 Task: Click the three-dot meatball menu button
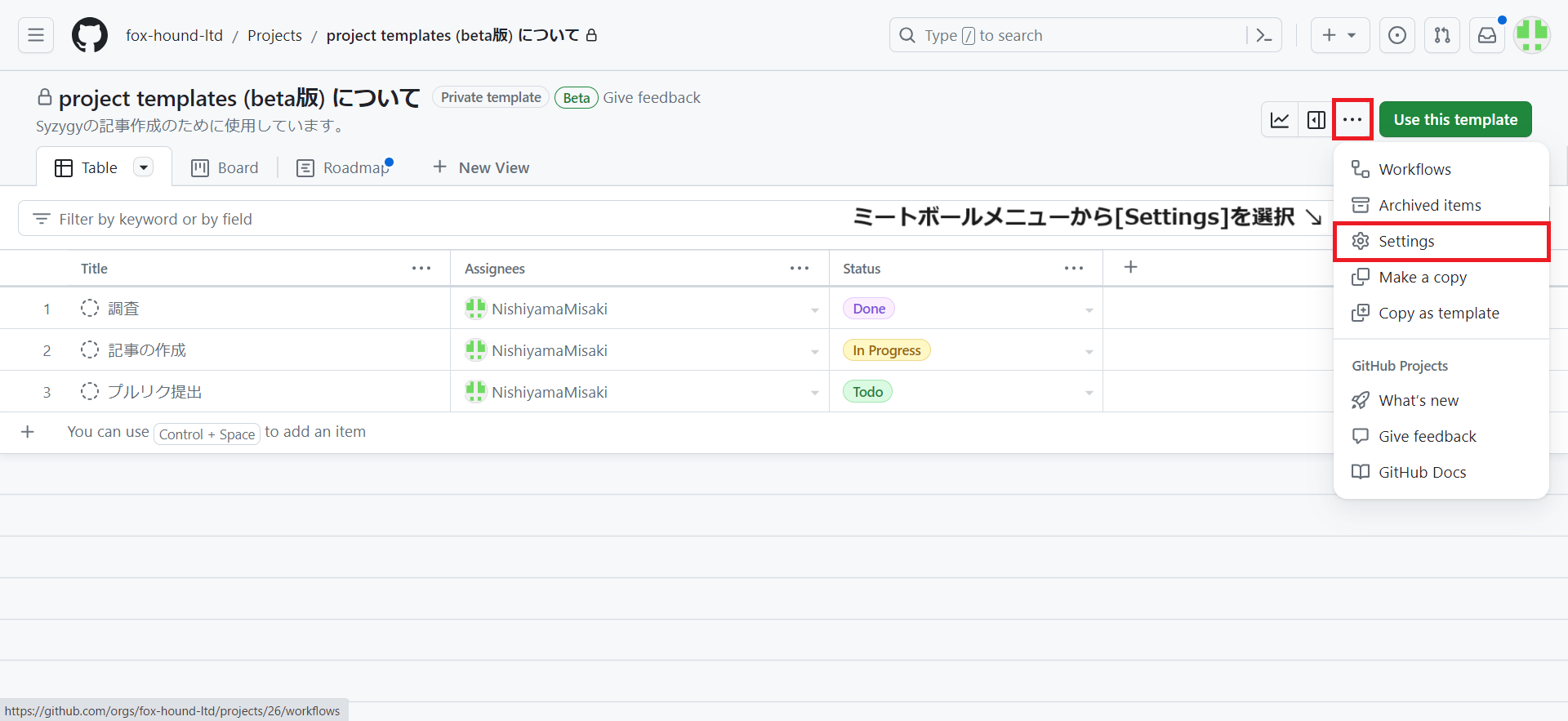1352,120
